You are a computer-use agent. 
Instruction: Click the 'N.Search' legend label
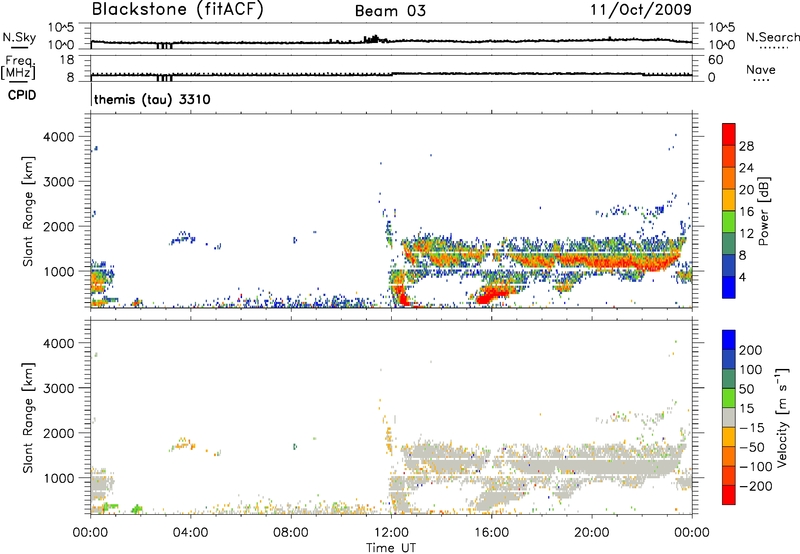[773, 37]
